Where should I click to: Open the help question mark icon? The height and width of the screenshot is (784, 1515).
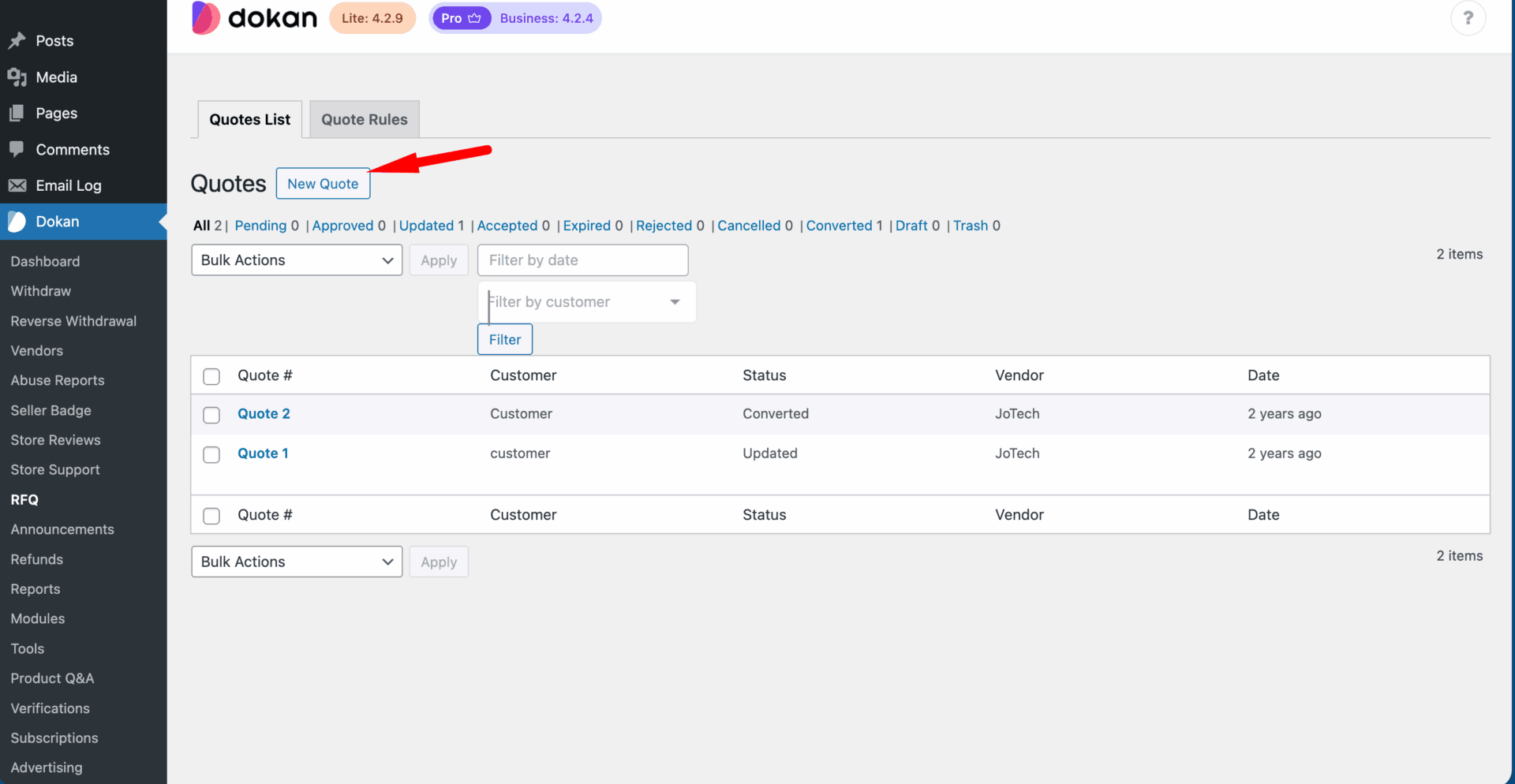[1468, 18]
